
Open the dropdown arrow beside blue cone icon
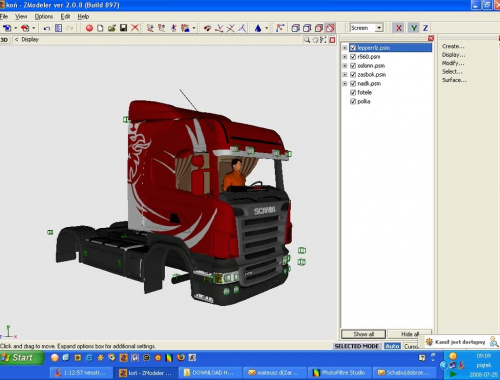coord(266,28)
